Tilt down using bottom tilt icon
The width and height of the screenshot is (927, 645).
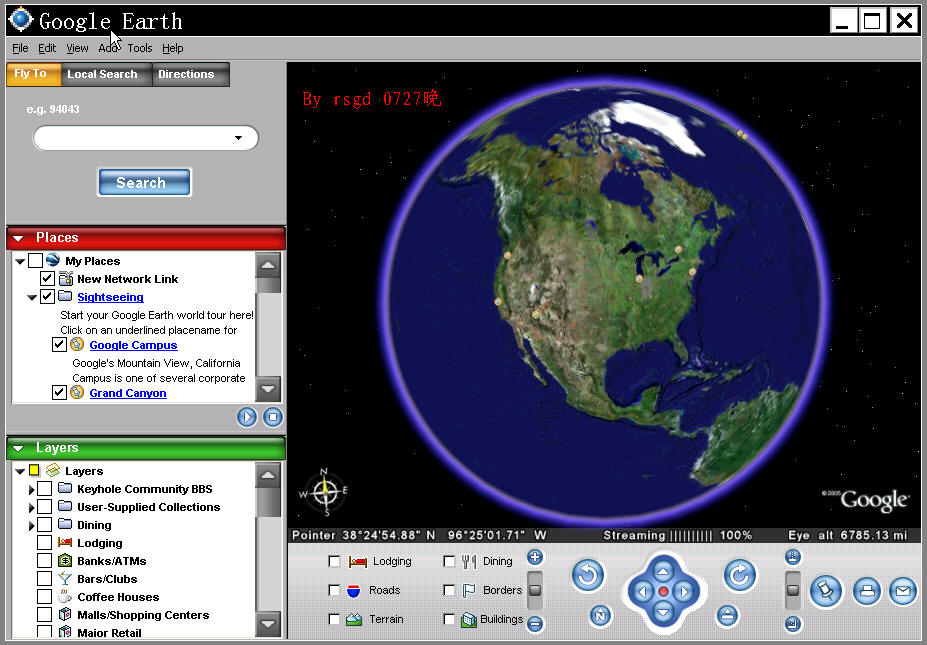click(793, 623)
